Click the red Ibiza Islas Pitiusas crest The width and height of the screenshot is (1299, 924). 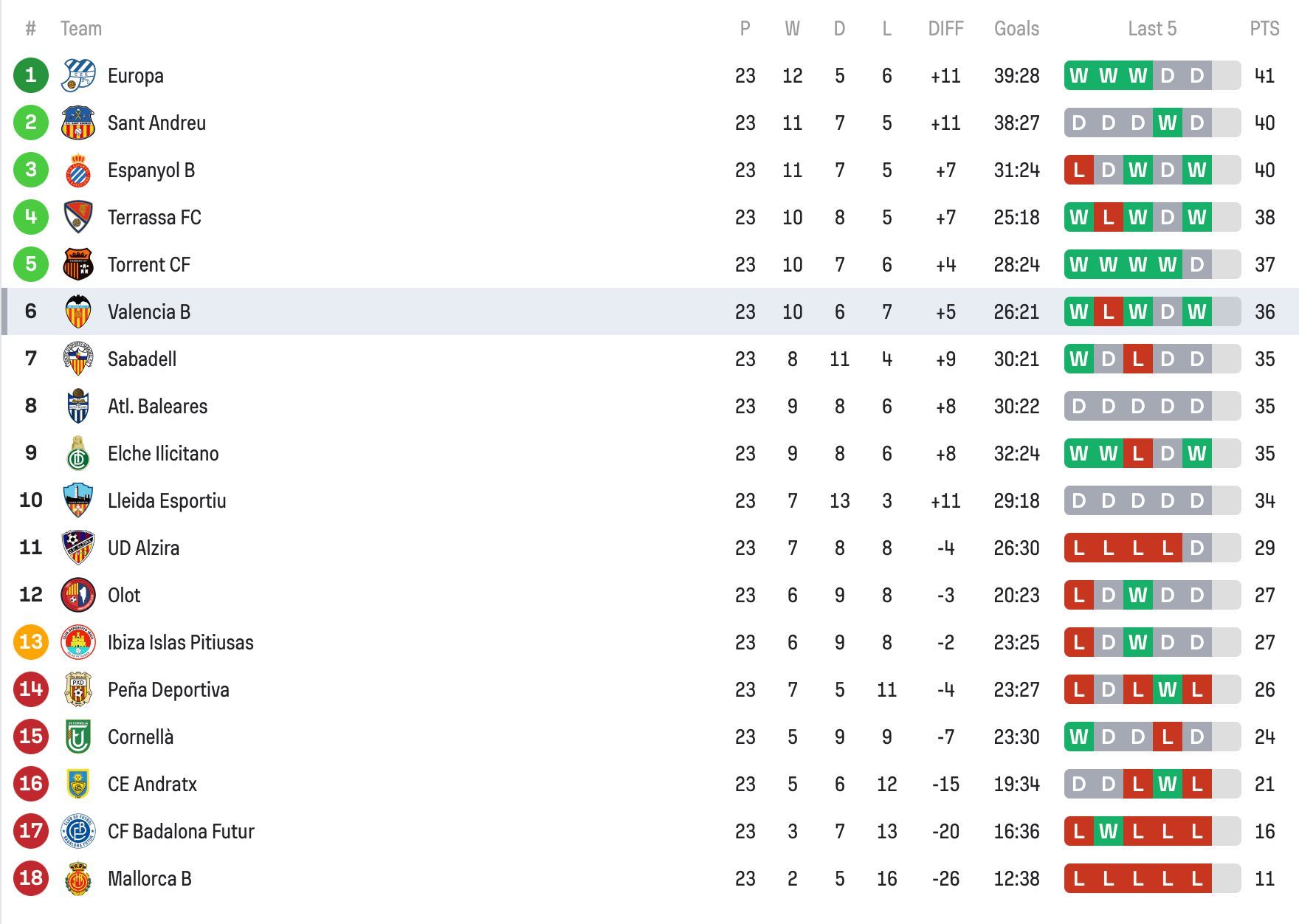click(79, 642)
